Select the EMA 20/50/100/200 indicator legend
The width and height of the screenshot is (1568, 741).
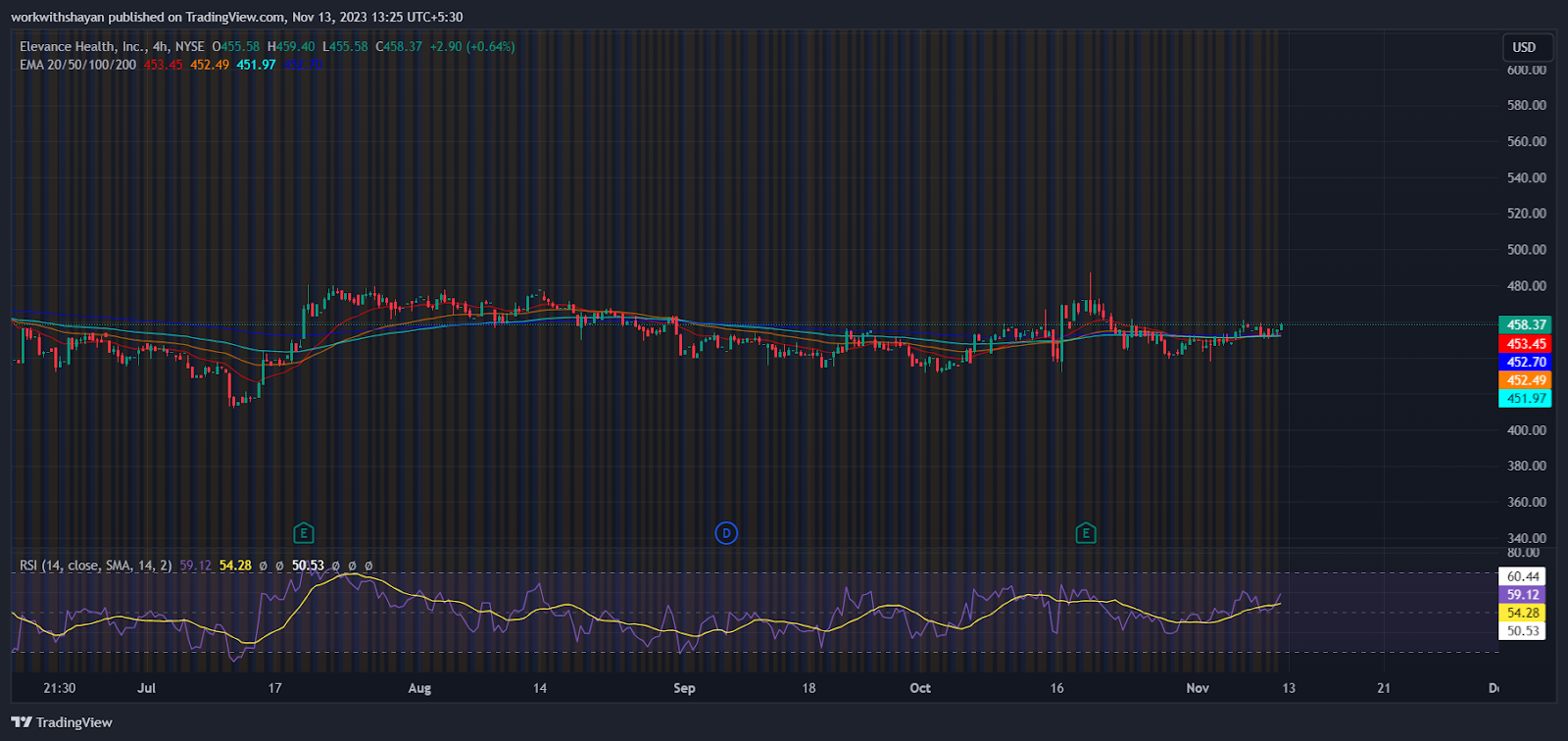coord(78,65)
